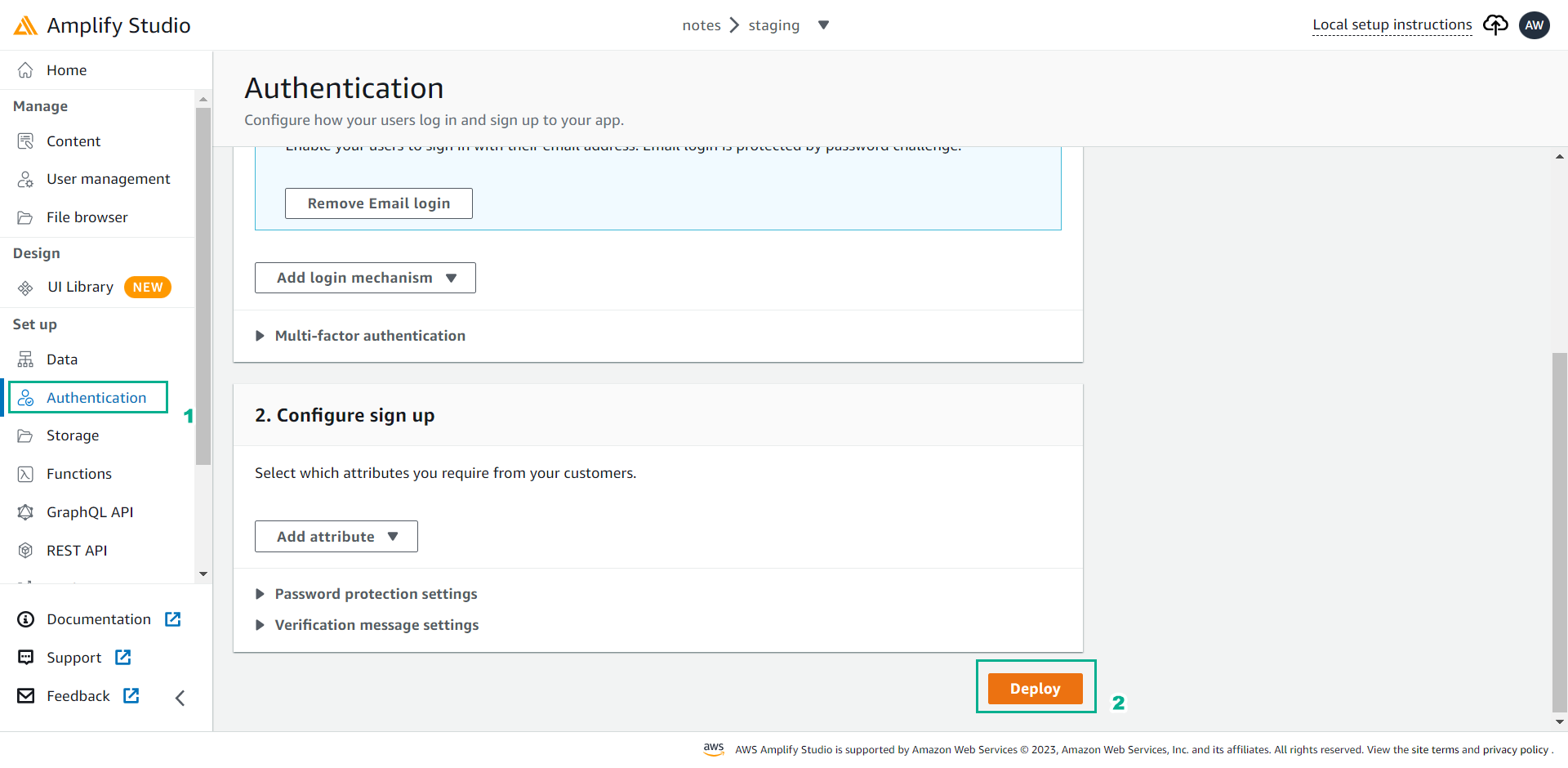The image size is (1568, 768).
Task: Open Local setup instructions link
Action: 1392,25
